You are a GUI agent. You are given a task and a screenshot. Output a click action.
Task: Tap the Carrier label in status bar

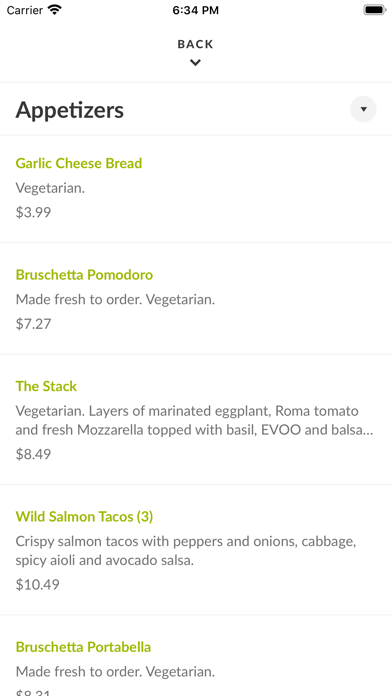[25, 10]
